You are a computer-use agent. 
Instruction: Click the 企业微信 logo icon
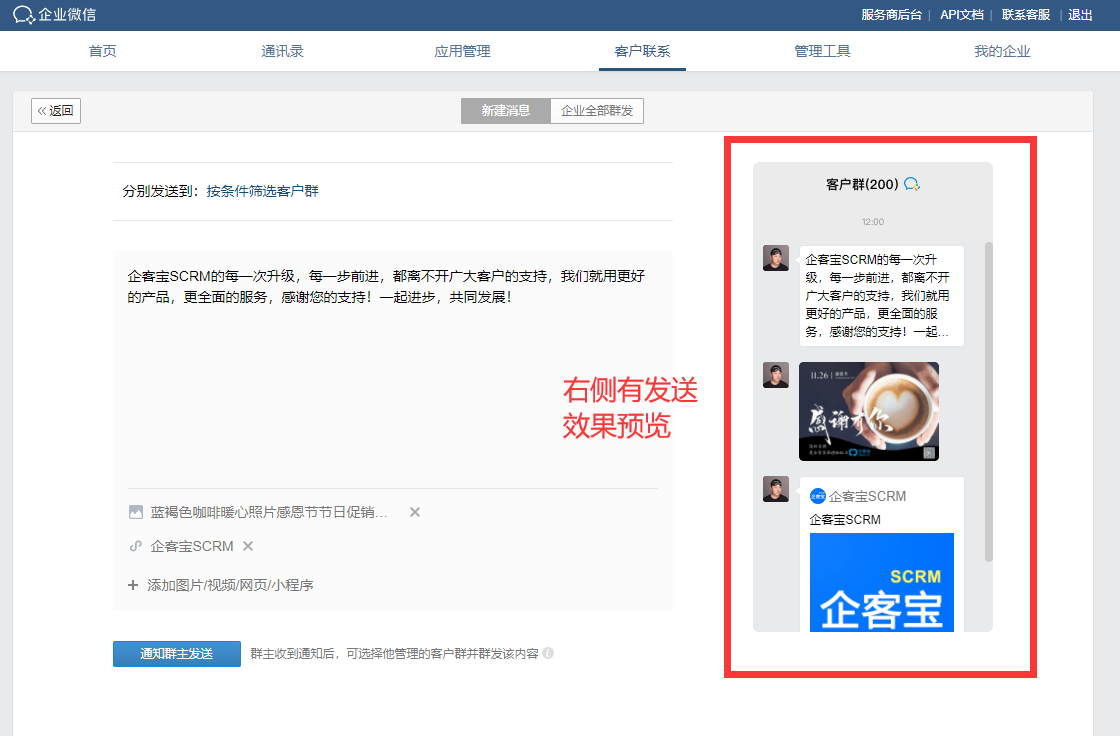(23, 15)
